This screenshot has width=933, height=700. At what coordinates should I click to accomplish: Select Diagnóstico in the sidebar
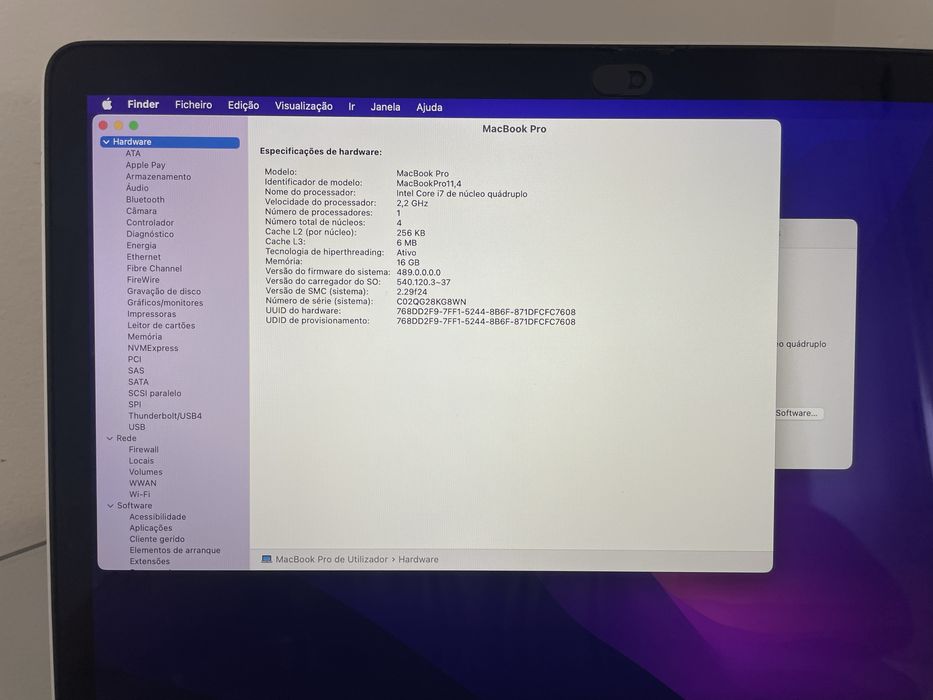tap(150, 234)
